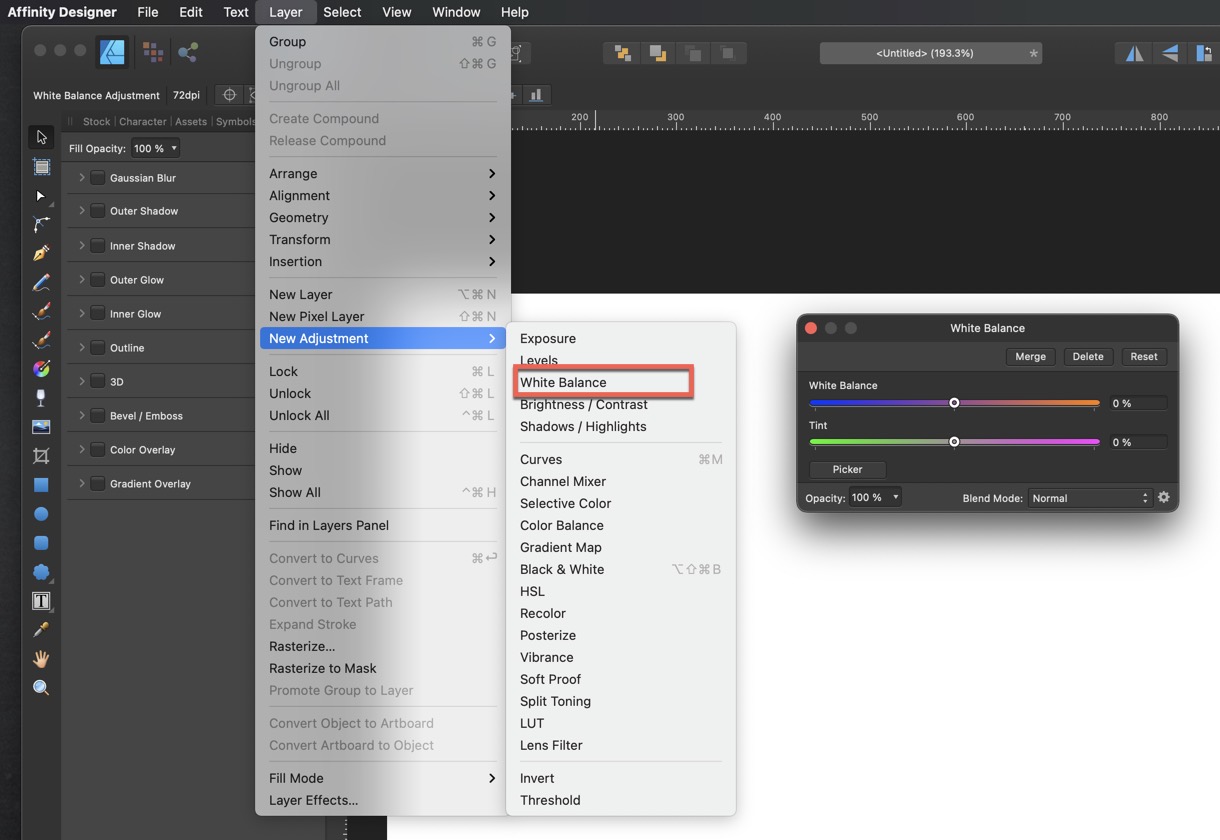Select the Ellipse shape tool
Screen dimensions: 1220x840
point(41,514)
